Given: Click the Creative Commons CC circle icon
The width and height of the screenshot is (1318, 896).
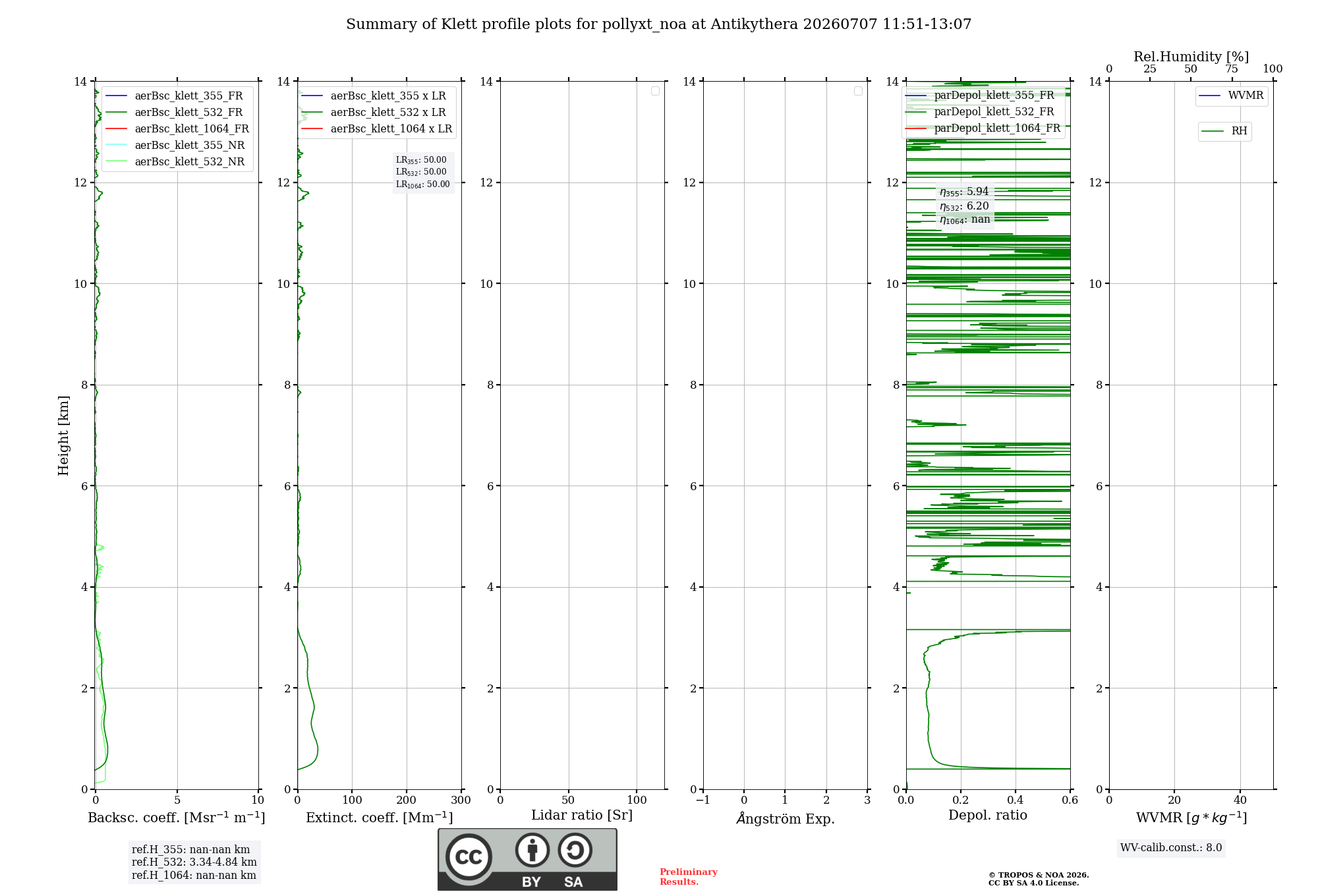Looking at the screenshot, I should click(469, 857).
